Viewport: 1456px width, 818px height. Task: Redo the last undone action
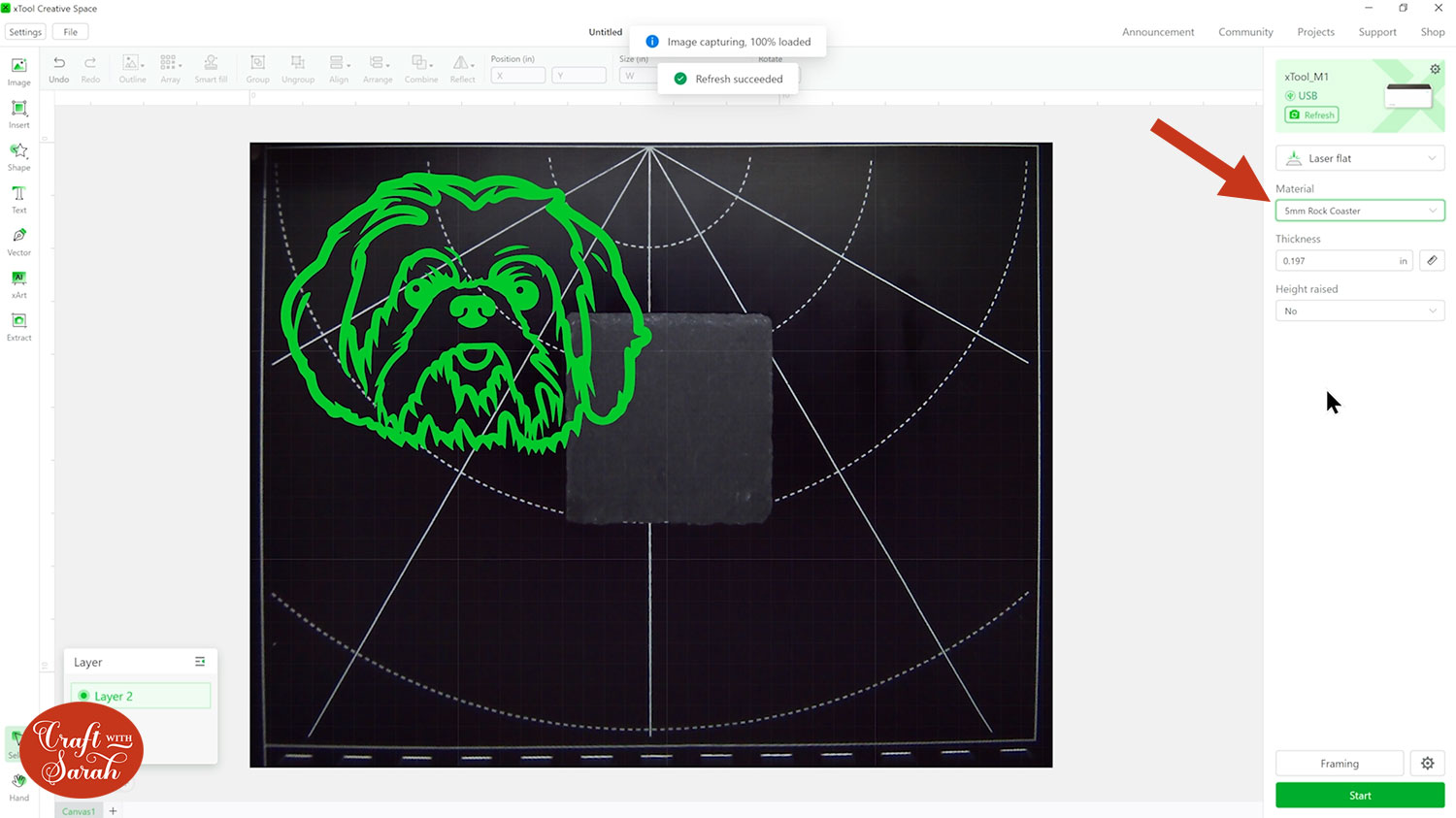(x=90, y=69)
